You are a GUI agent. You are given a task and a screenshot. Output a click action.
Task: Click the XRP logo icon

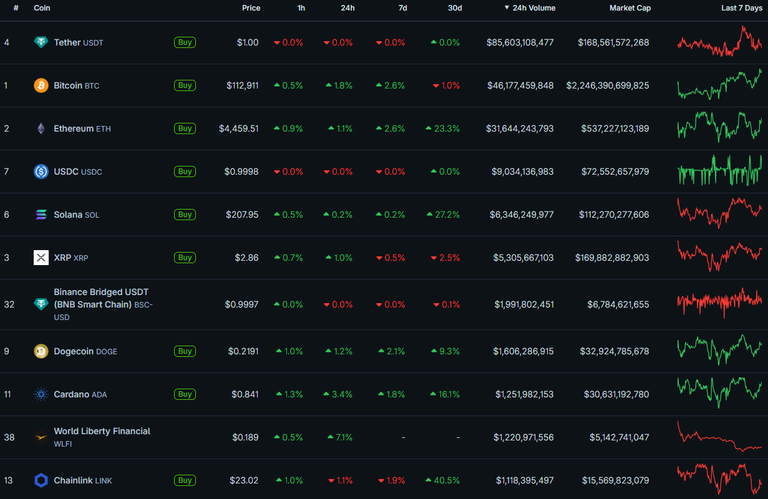click(41, 258)
